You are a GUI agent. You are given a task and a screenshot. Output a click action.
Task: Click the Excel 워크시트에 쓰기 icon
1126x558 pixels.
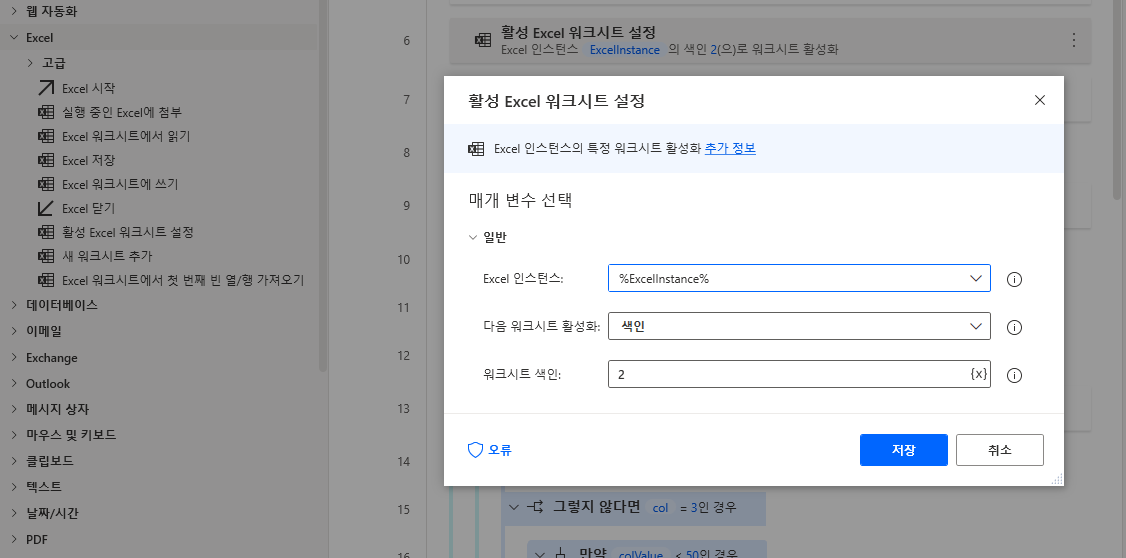46,185
